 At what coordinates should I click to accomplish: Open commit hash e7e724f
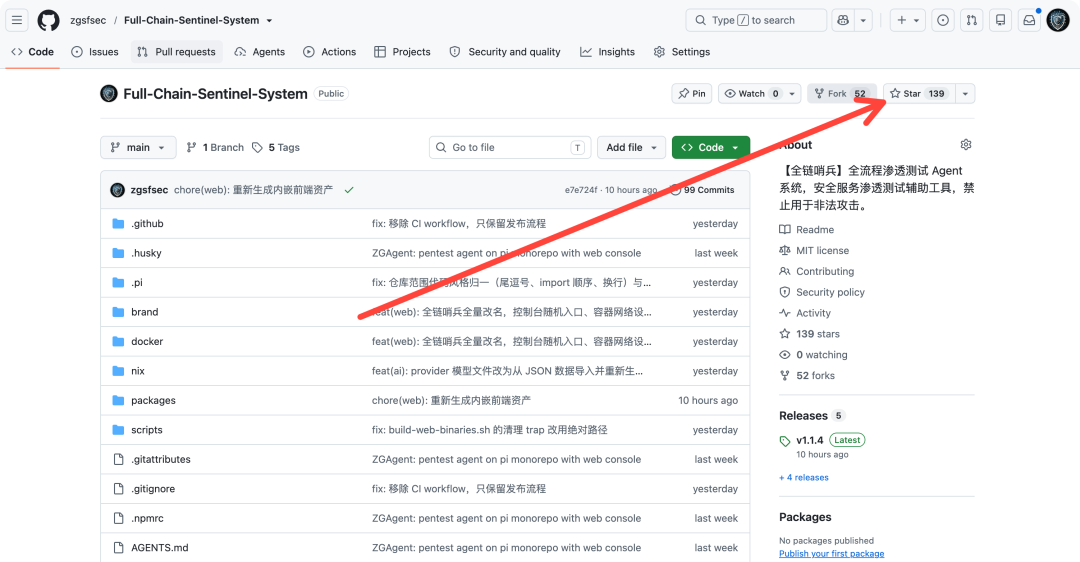[x=581, y=190]
